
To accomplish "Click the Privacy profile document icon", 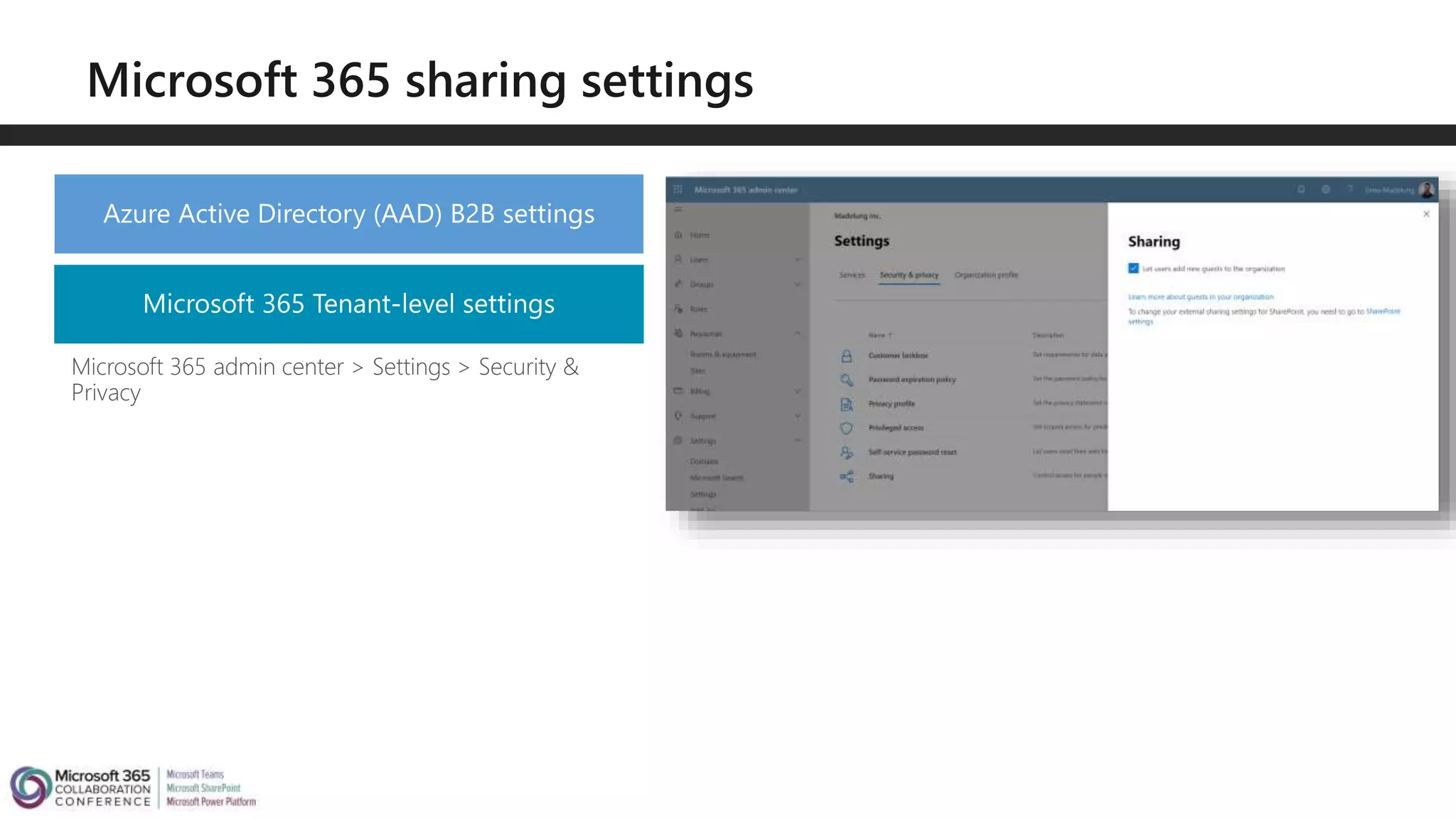I will coord(846,404).
